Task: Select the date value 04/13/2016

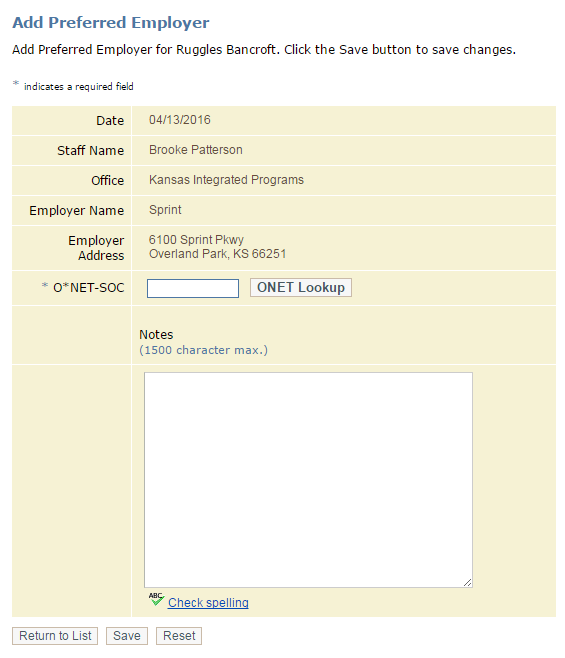Action: 180,120
